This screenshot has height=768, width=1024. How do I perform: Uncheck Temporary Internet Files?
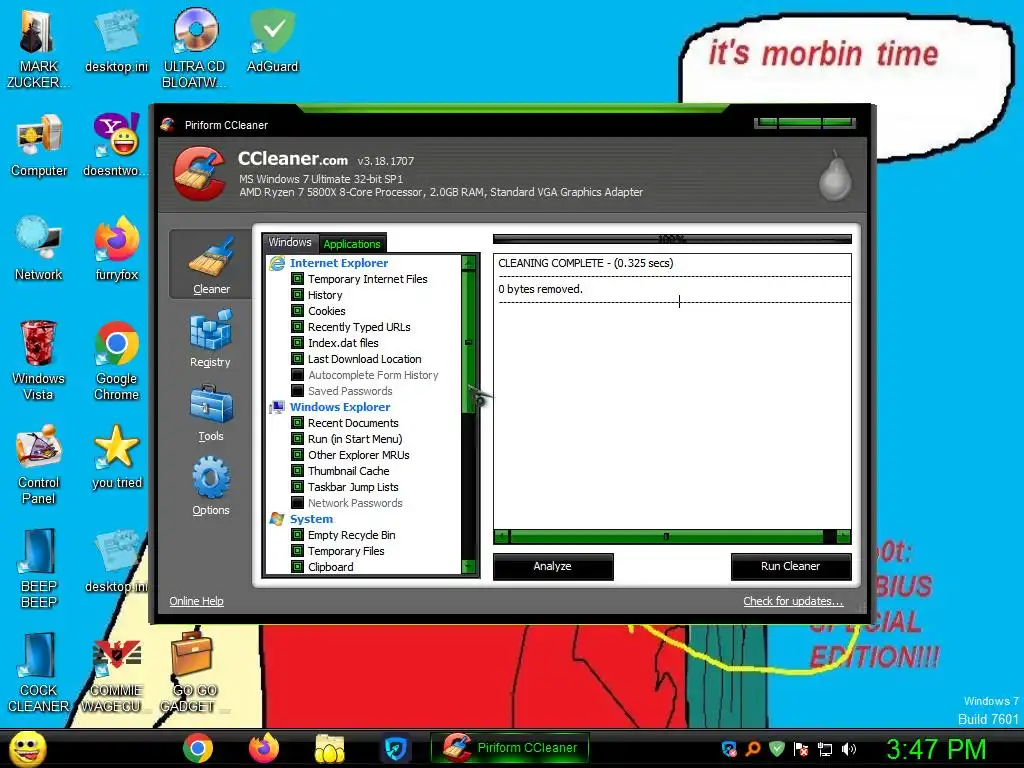point(297,279)
